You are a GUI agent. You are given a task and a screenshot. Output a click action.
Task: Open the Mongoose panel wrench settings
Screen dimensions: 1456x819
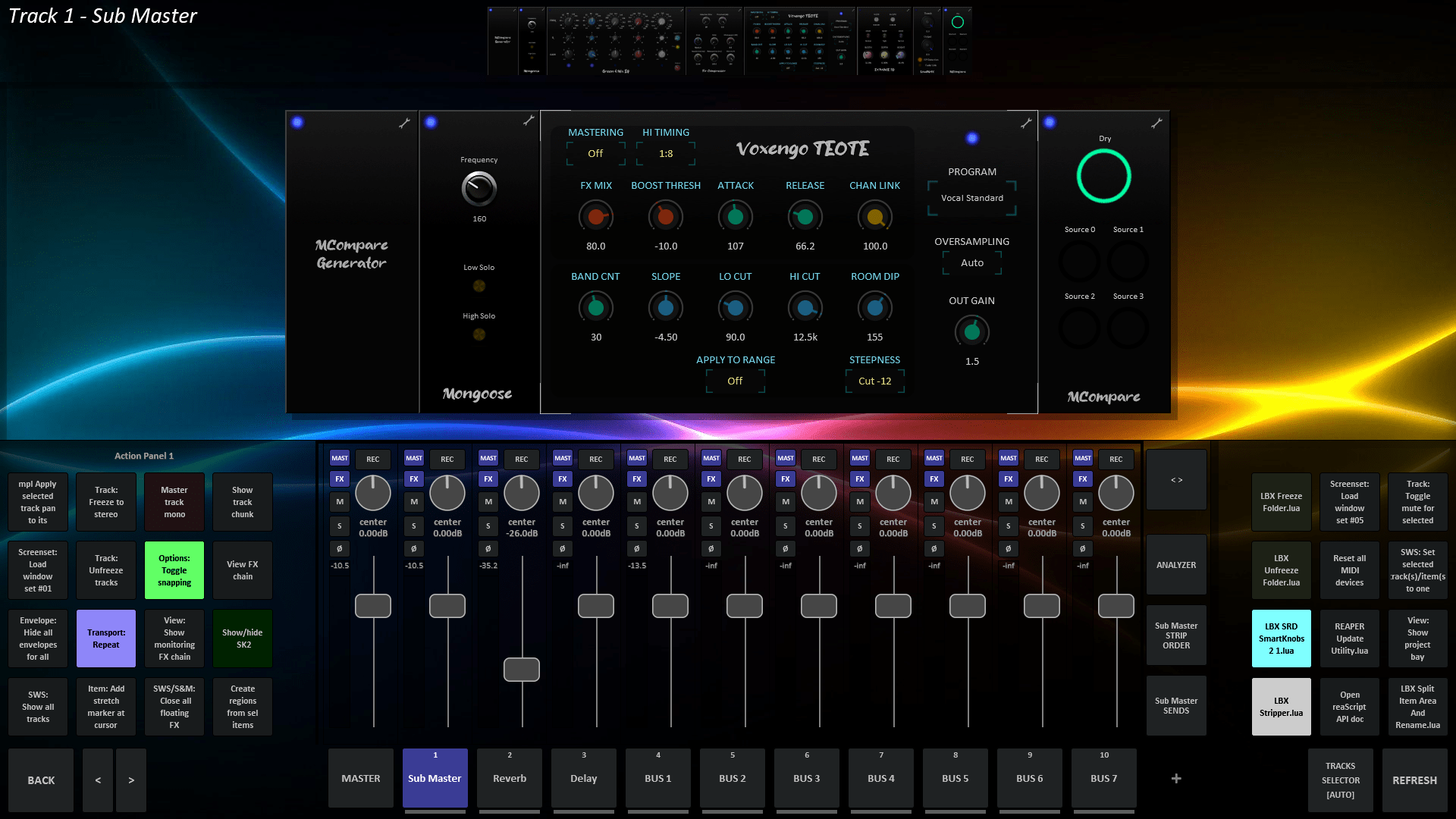pos(529,121)
